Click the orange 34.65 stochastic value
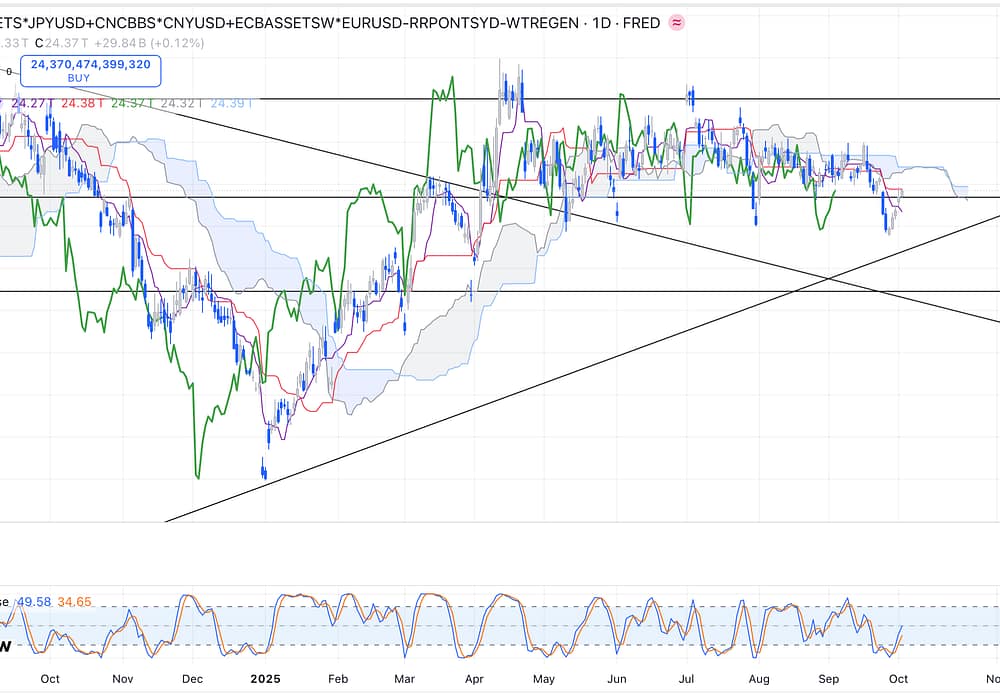The width and height of the screenshot is (1000, 700). point(75,601)
